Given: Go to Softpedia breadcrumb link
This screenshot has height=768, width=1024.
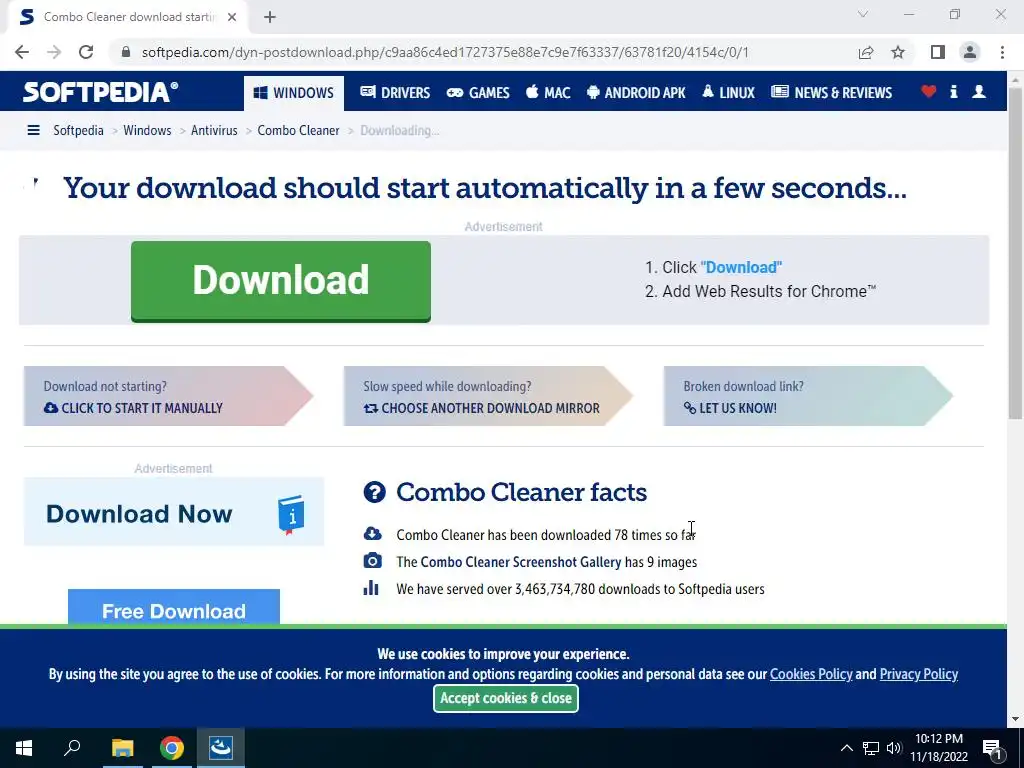Looking at the screenshot, I should [x=78, y=131].
